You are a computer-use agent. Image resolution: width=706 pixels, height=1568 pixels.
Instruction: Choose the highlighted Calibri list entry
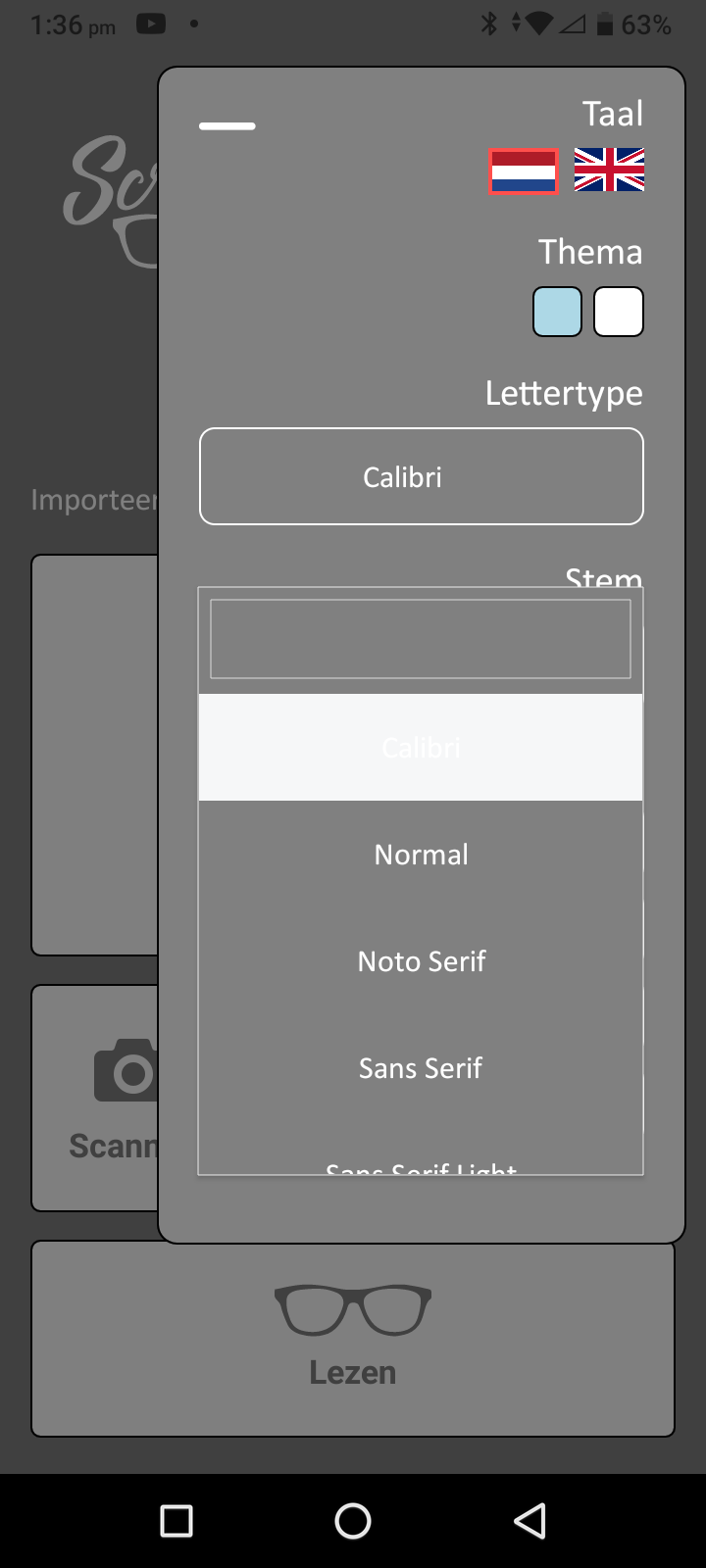click(421, 747)
